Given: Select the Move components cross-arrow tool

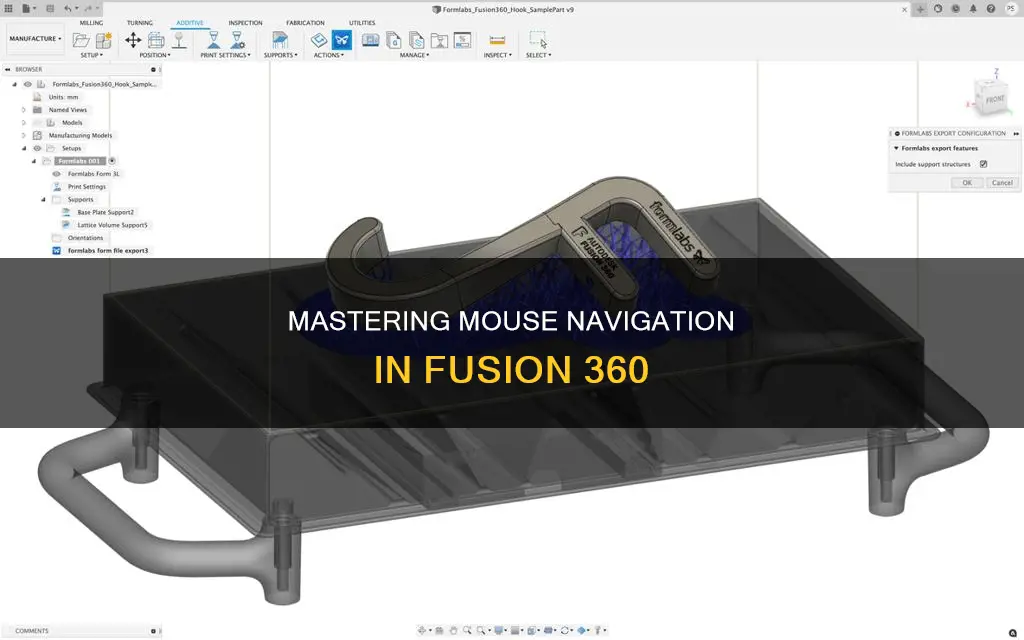Looking at the screenshot, I should coord(133,40).
